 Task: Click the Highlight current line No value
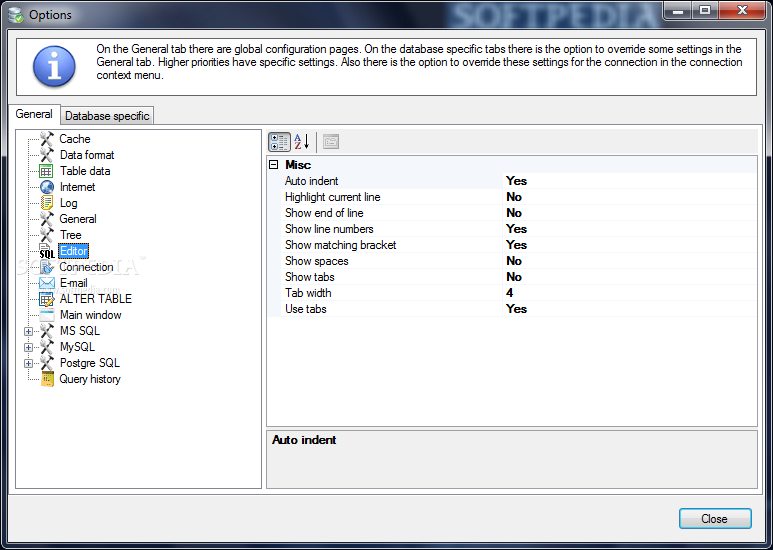[x=514, y=197]
